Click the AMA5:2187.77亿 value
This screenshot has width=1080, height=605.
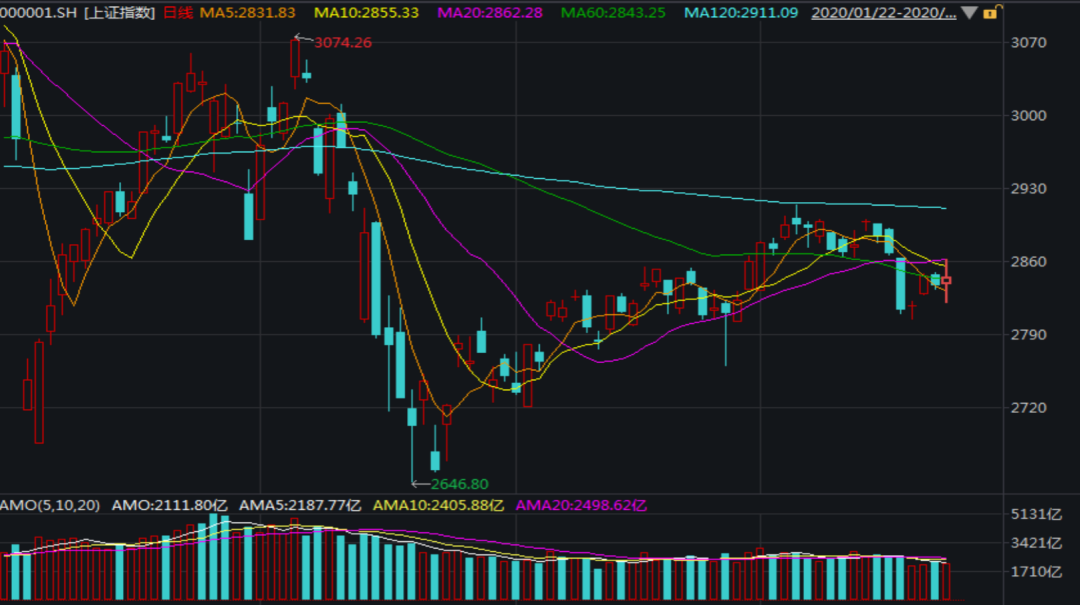click(300, 505)
